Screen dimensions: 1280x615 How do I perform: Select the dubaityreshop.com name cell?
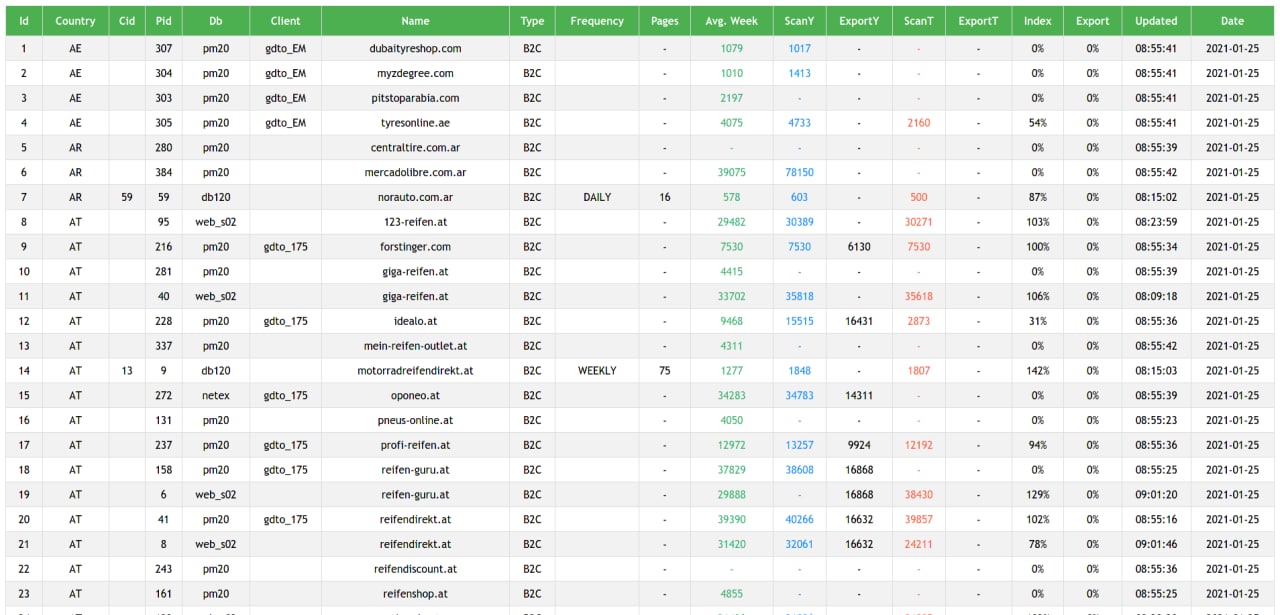tap(415, 48)
